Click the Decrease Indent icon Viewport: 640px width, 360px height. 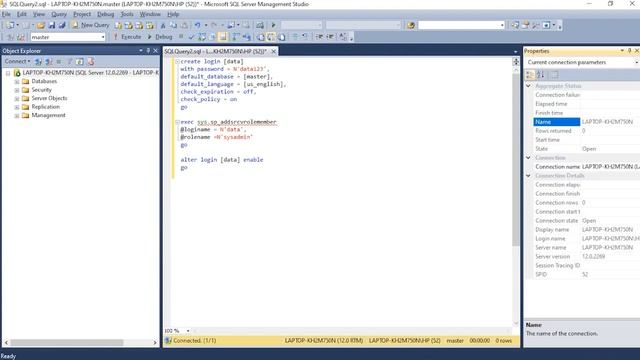pyautogui.click(x=320, y=37)
